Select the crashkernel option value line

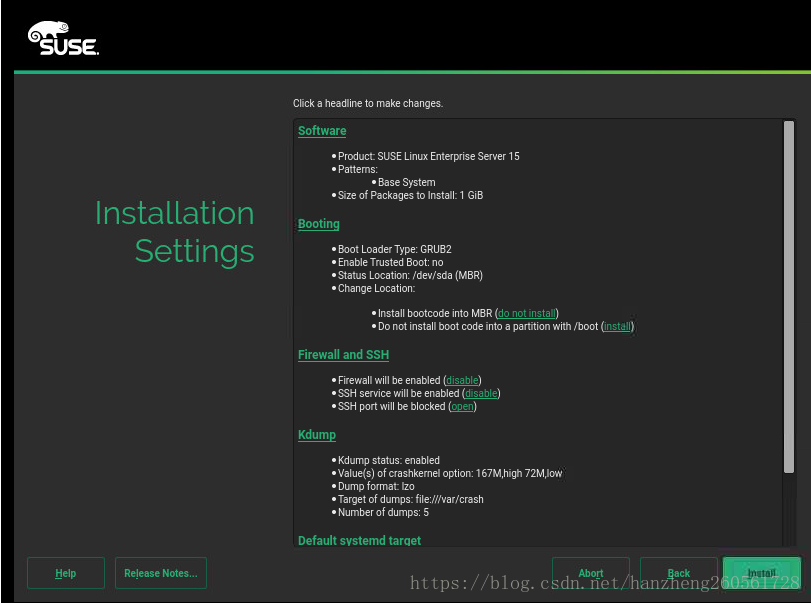[x=450, y=473]
